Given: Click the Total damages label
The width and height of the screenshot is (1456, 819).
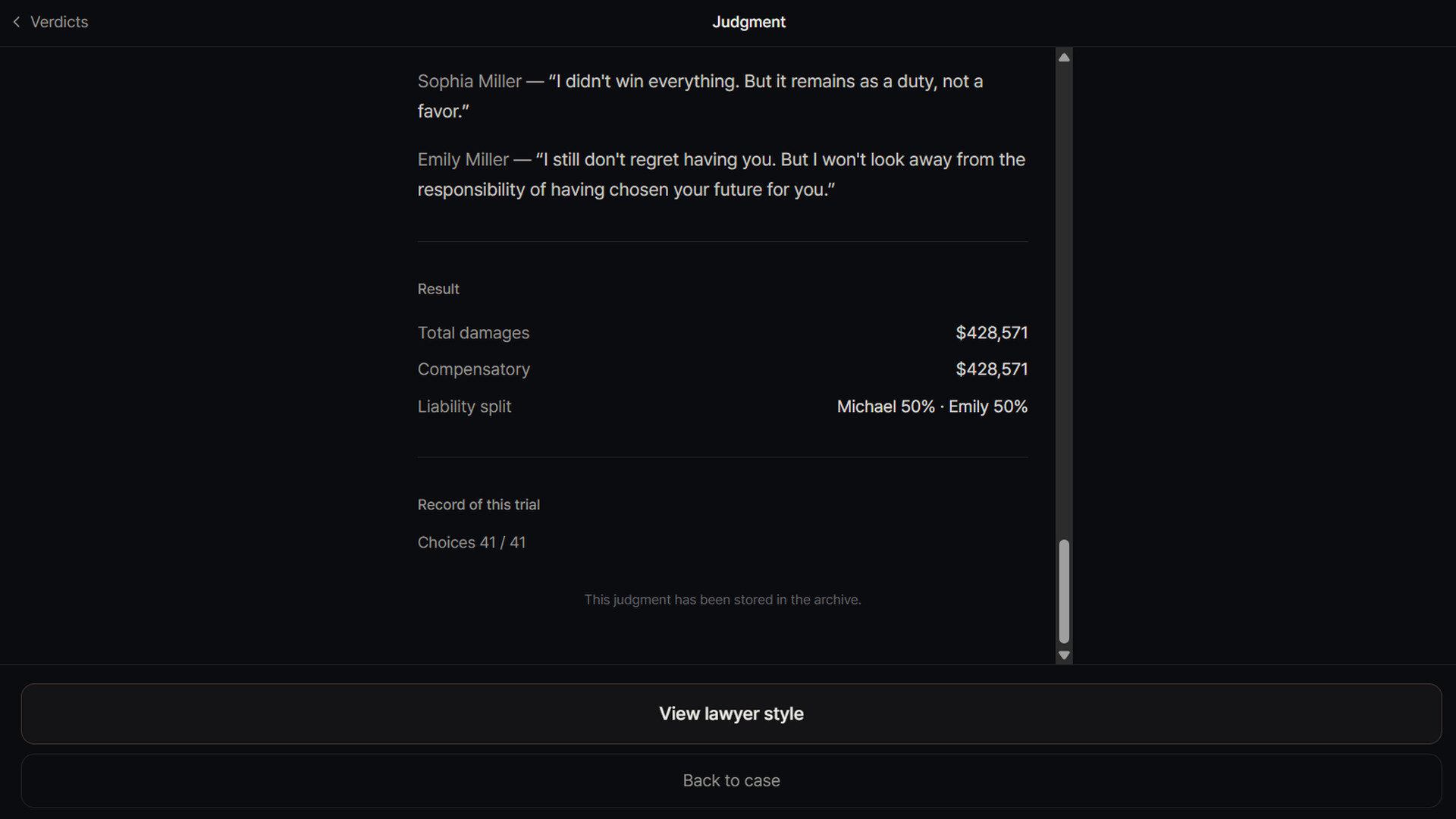Looking at the screenshot, I should pos(473,333).
